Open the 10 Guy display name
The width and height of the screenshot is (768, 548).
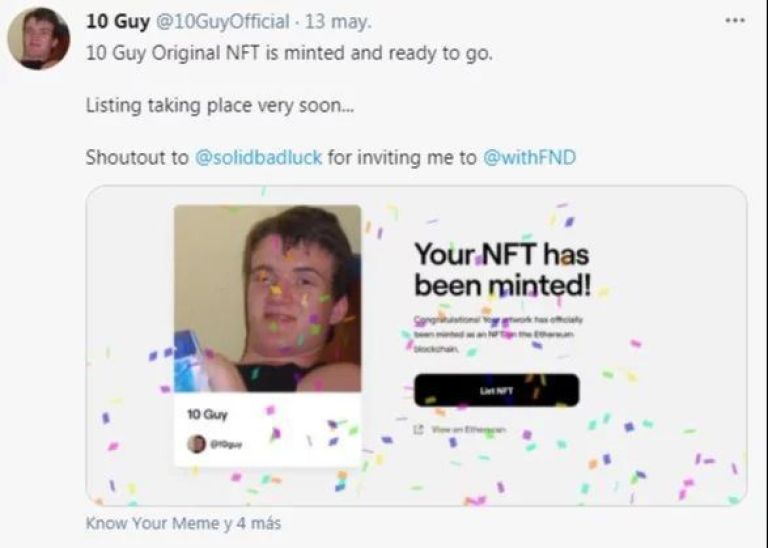coord(118,22)
